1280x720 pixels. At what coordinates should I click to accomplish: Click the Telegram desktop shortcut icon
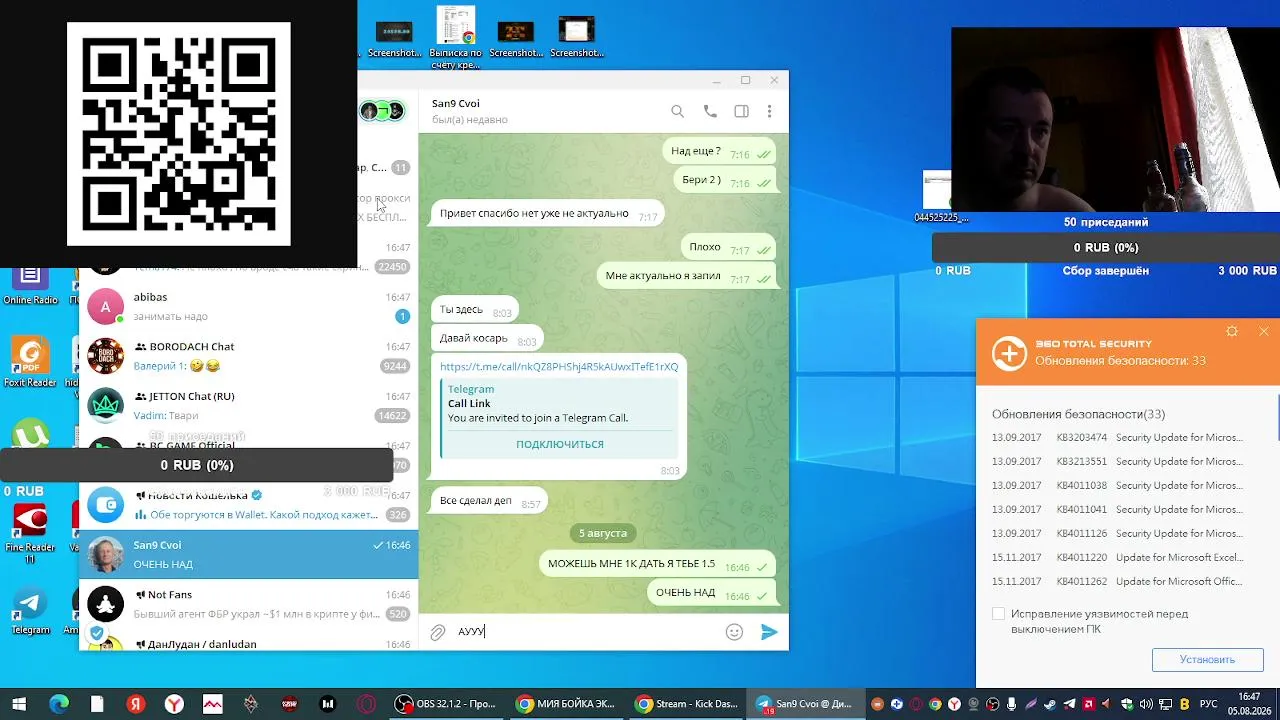click(x=30, y=611)
